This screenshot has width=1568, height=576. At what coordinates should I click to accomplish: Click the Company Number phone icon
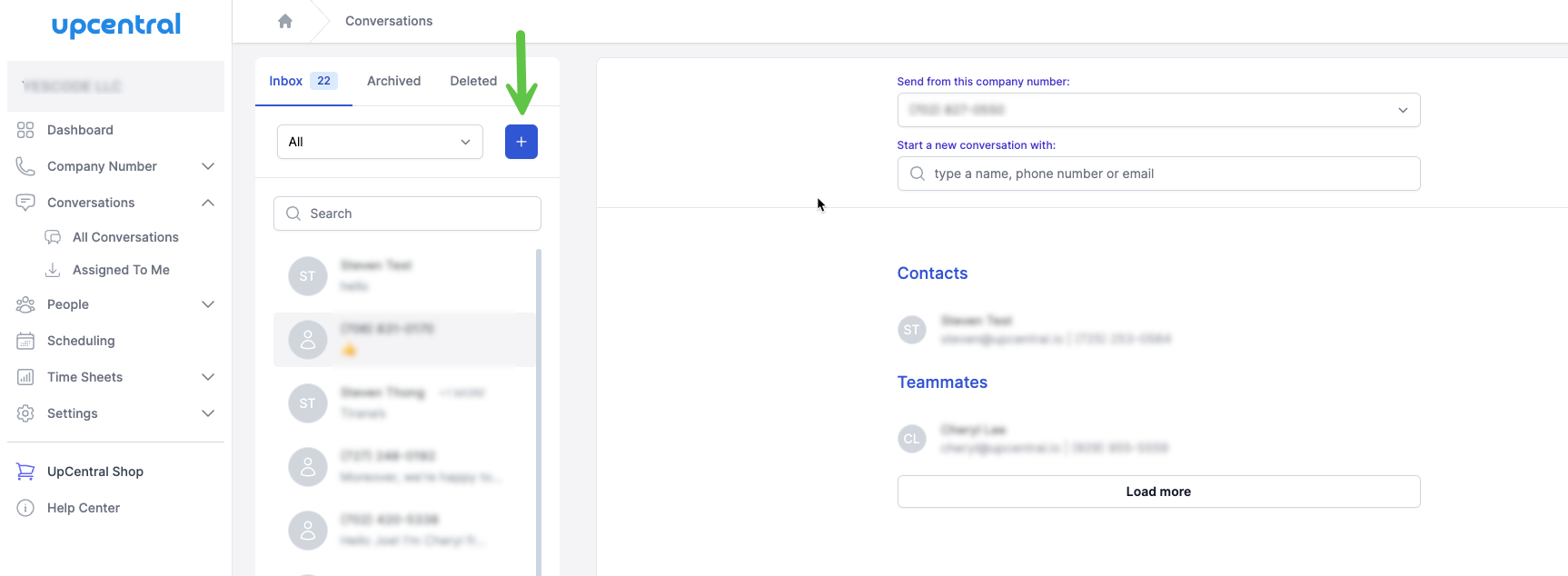(25, 165)
